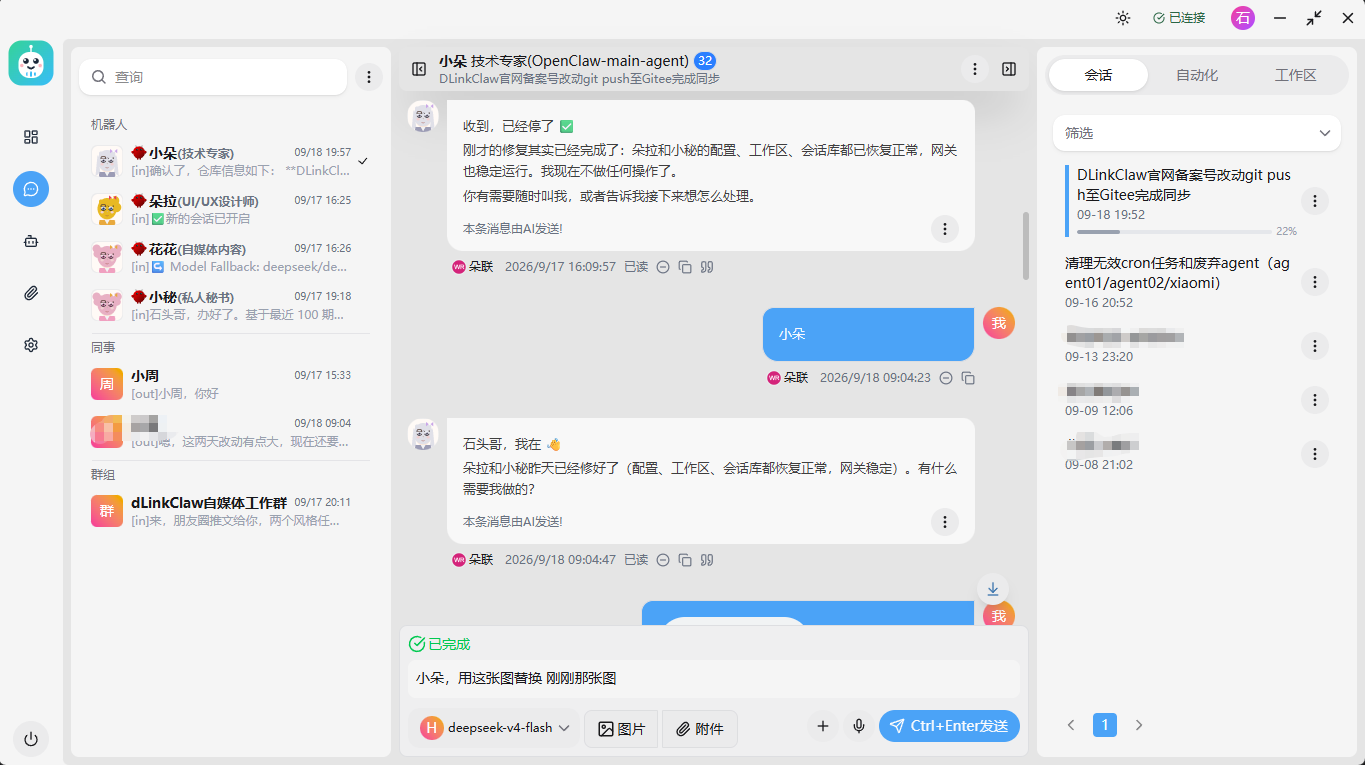
Task: Copy the message sent at 09:04:47
Action: click(x=685, y=560)
